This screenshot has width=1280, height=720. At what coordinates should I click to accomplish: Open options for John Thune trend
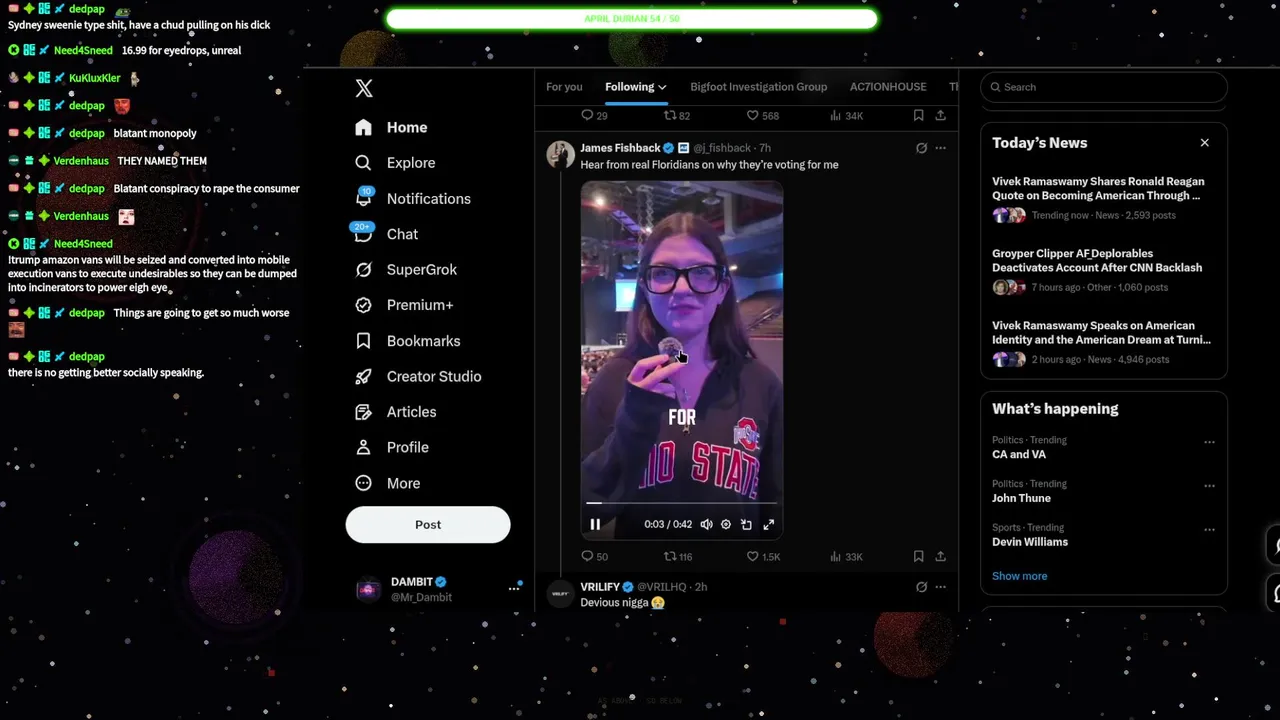[x=1209, y=486]
